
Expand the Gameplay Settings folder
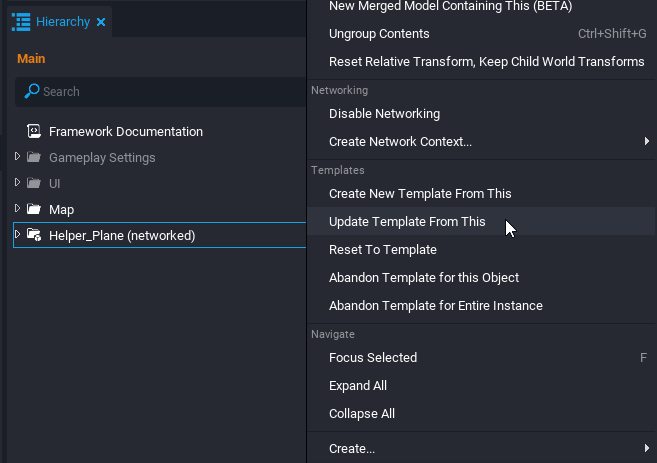pos(17,157)
